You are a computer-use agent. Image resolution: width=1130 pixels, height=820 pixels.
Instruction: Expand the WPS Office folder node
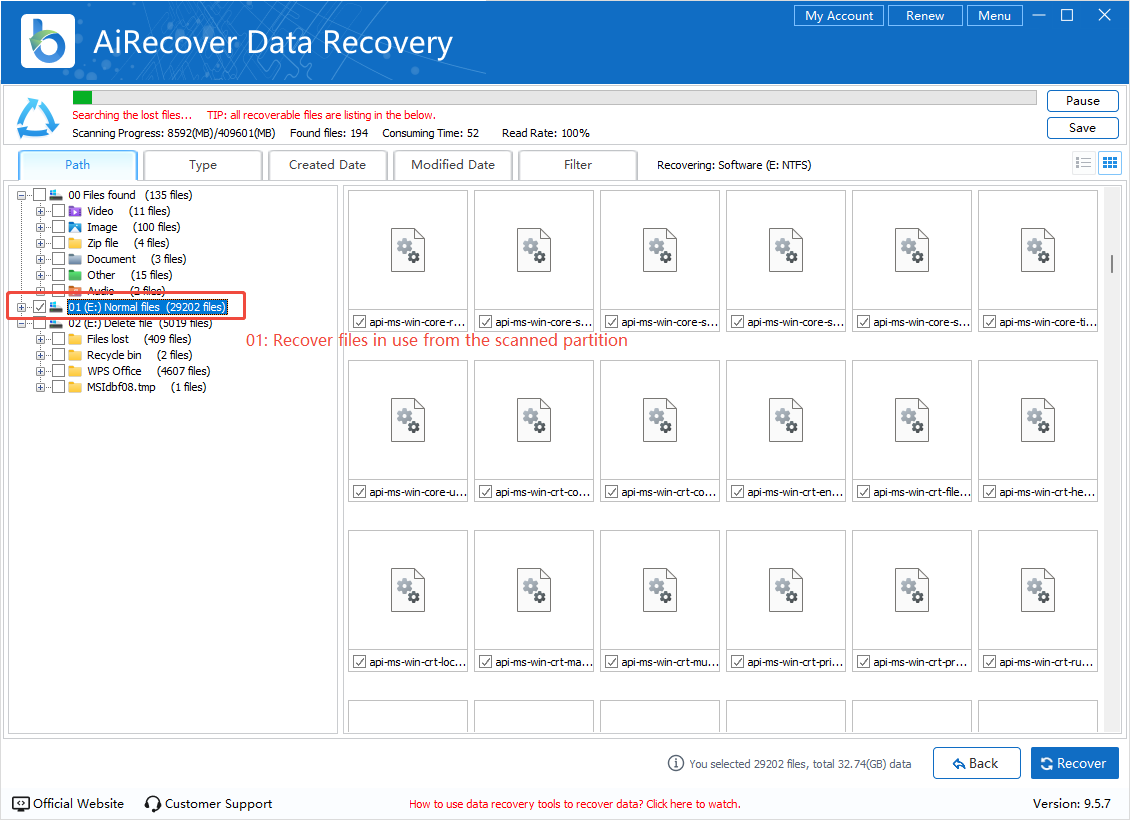coord(41,371)
